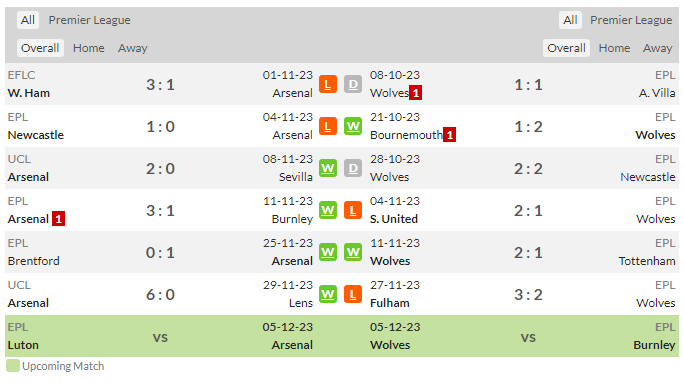Click the D badge for Wolves 08-10-23 match
The height and width of the screenshot is (389, 684).
point(353,84)
